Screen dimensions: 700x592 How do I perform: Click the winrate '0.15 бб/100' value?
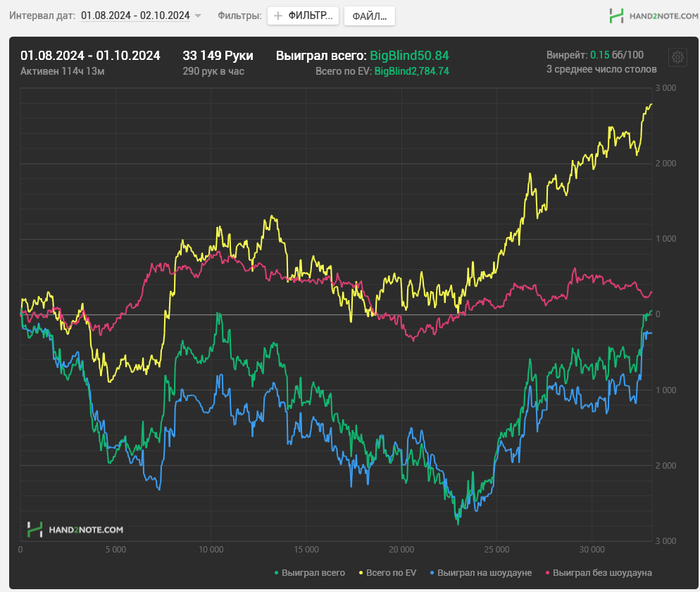[x=617, y=55]
